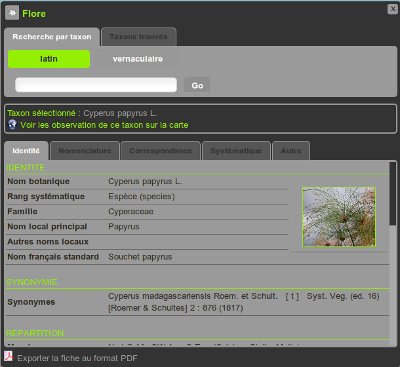Focus the taxon search text field
Screen dimensions: 400x367
pos(96,85)
